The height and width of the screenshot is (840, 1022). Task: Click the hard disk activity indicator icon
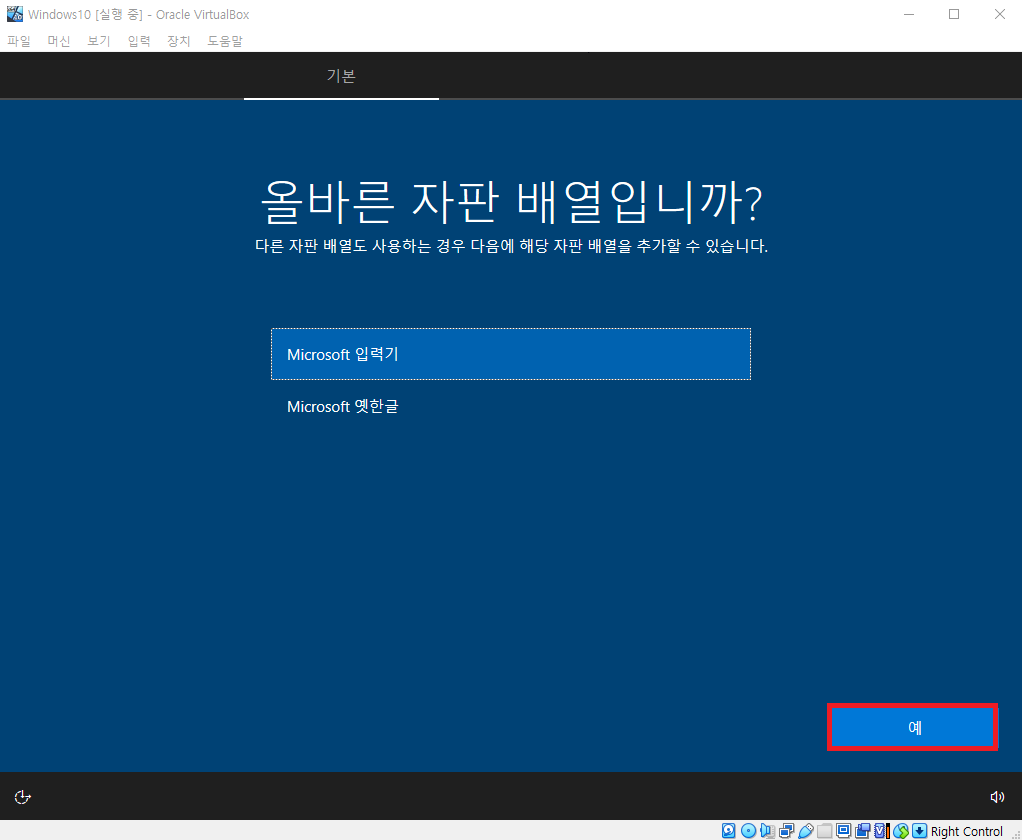[x=729, y=830]
